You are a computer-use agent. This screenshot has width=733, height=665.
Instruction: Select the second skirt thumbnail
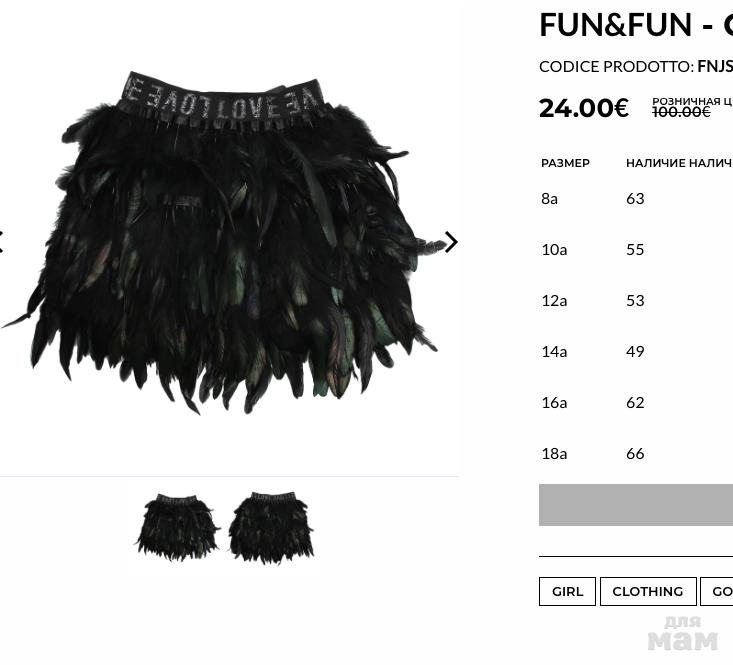coord(271,528)
